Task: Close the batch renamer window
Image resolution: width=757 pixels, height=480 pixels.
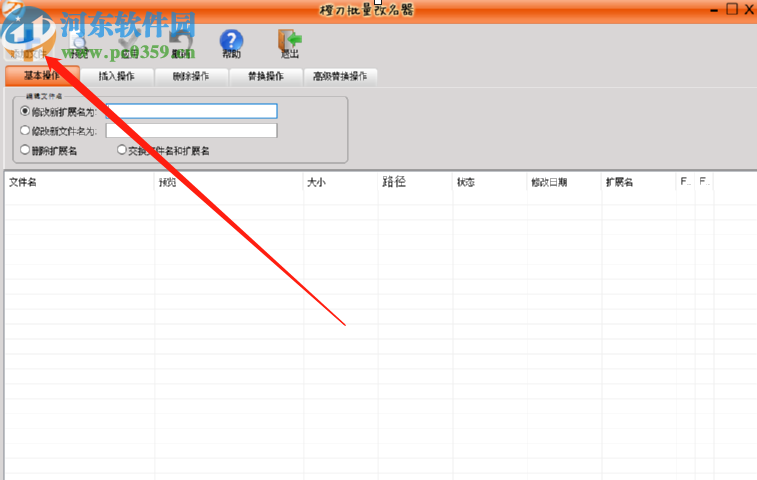Action: (x=749, y=9)
